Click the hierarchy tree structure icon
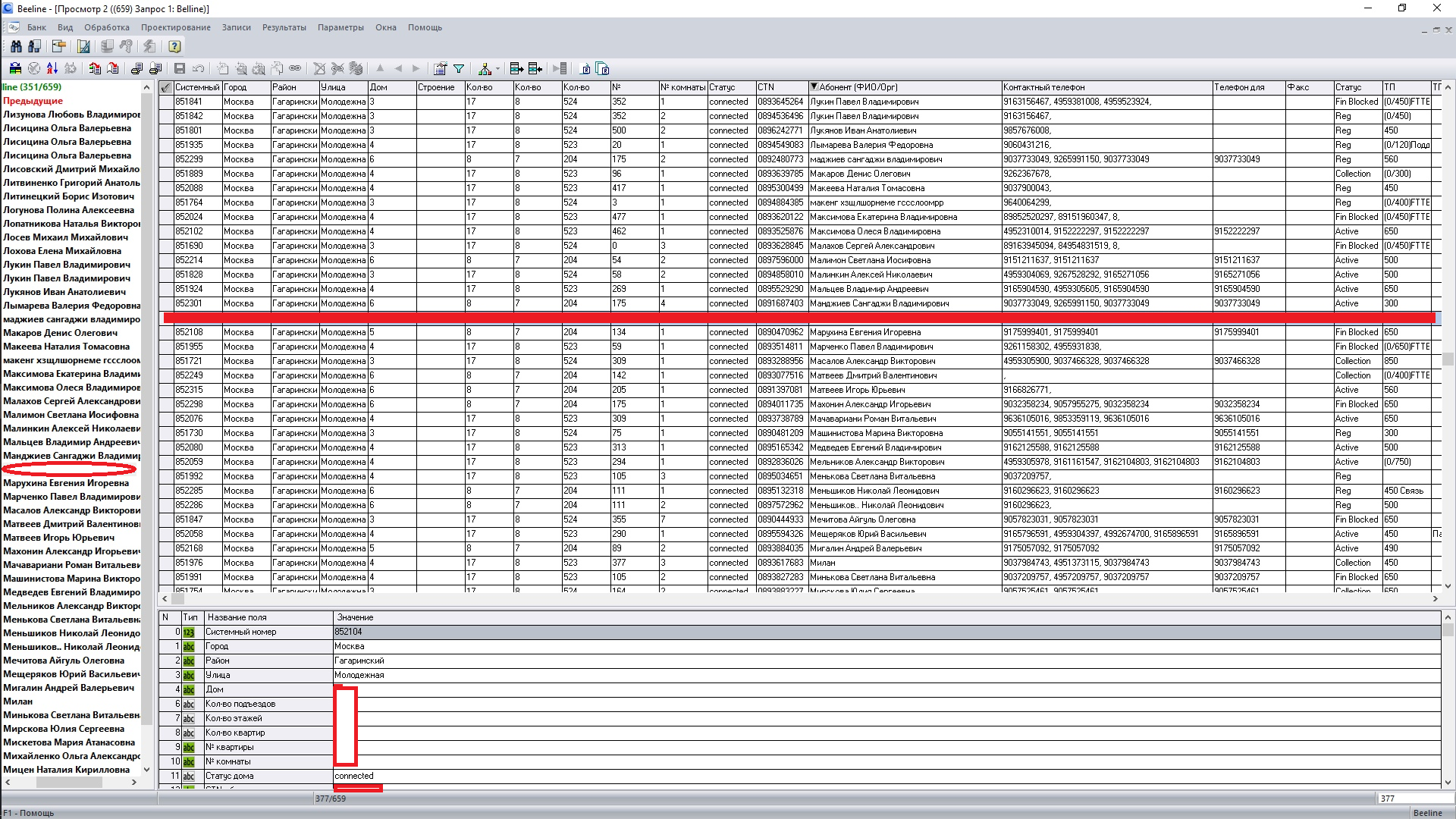 point(485,69)
